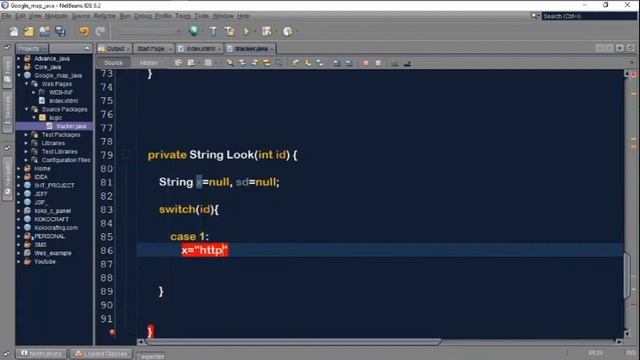640x360 pixels.
Task: Click the find previous occurrence icon
Action: point(242,63)
